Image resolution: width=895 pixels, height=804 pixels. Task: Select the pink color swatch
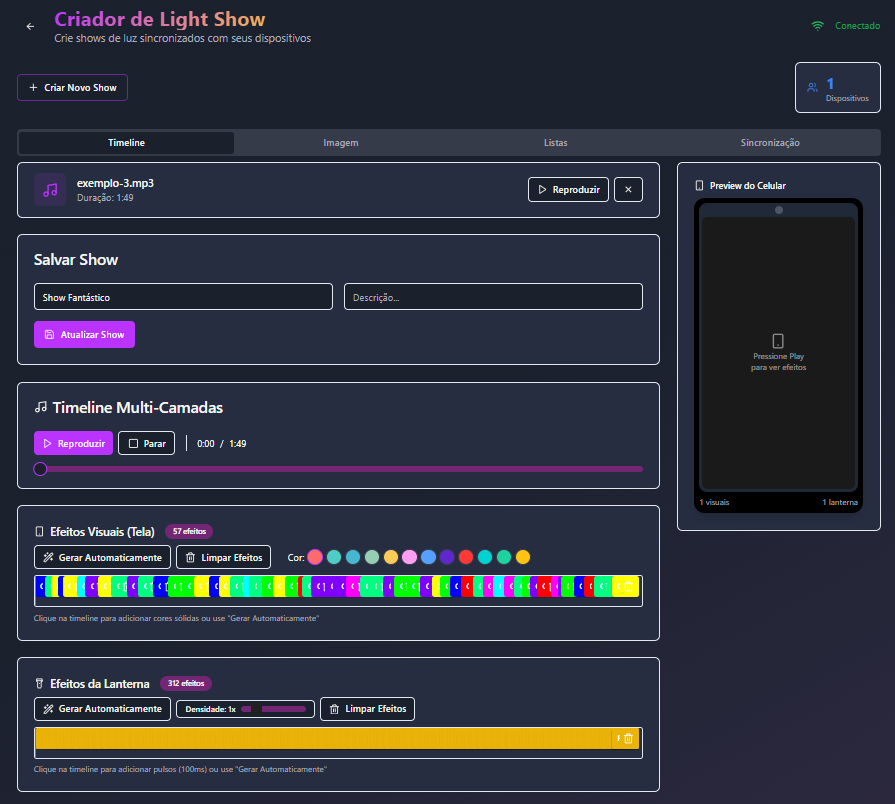pyautogui.click(x=409, y=557)
